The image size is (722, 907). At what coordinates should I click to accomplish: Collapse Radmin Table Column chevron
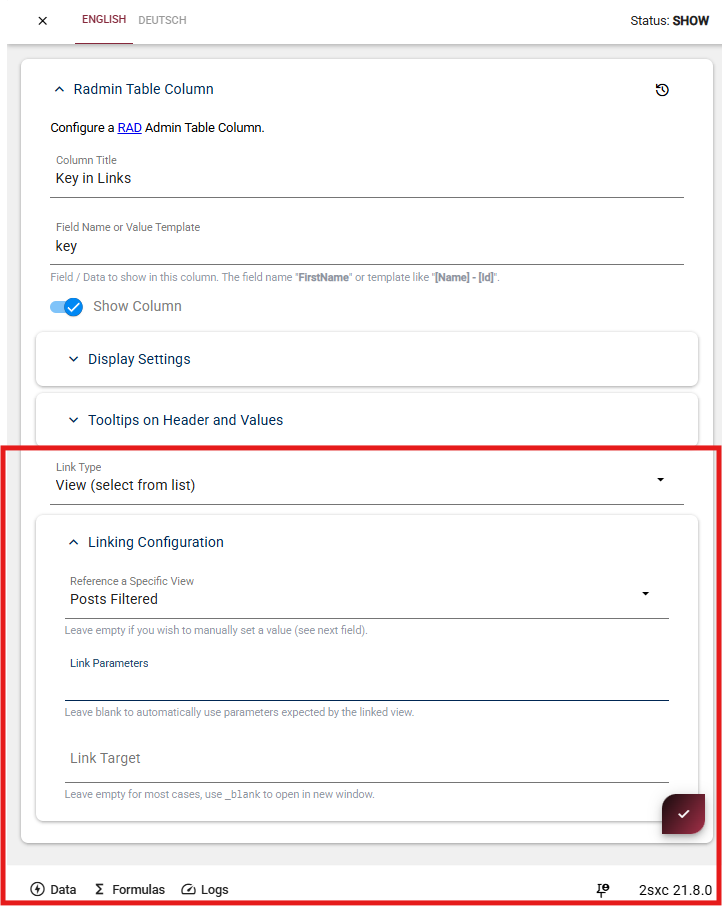click(x=59, y=89)
